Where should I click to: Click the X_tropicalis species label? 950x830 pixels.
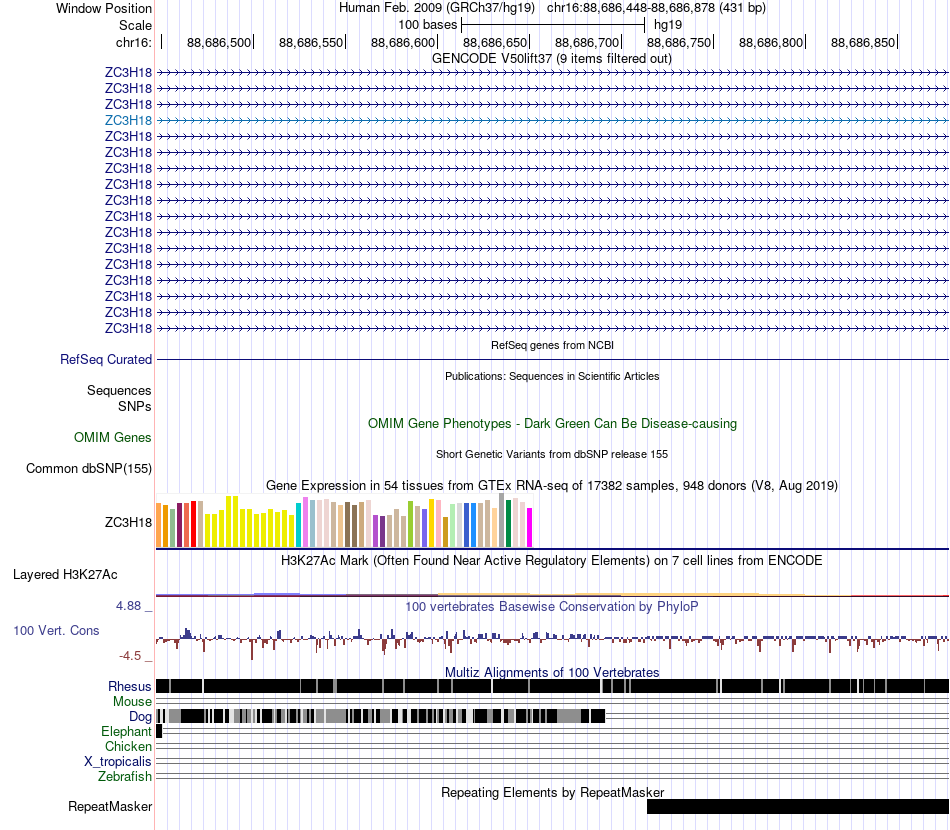click(x=118, y=762)
